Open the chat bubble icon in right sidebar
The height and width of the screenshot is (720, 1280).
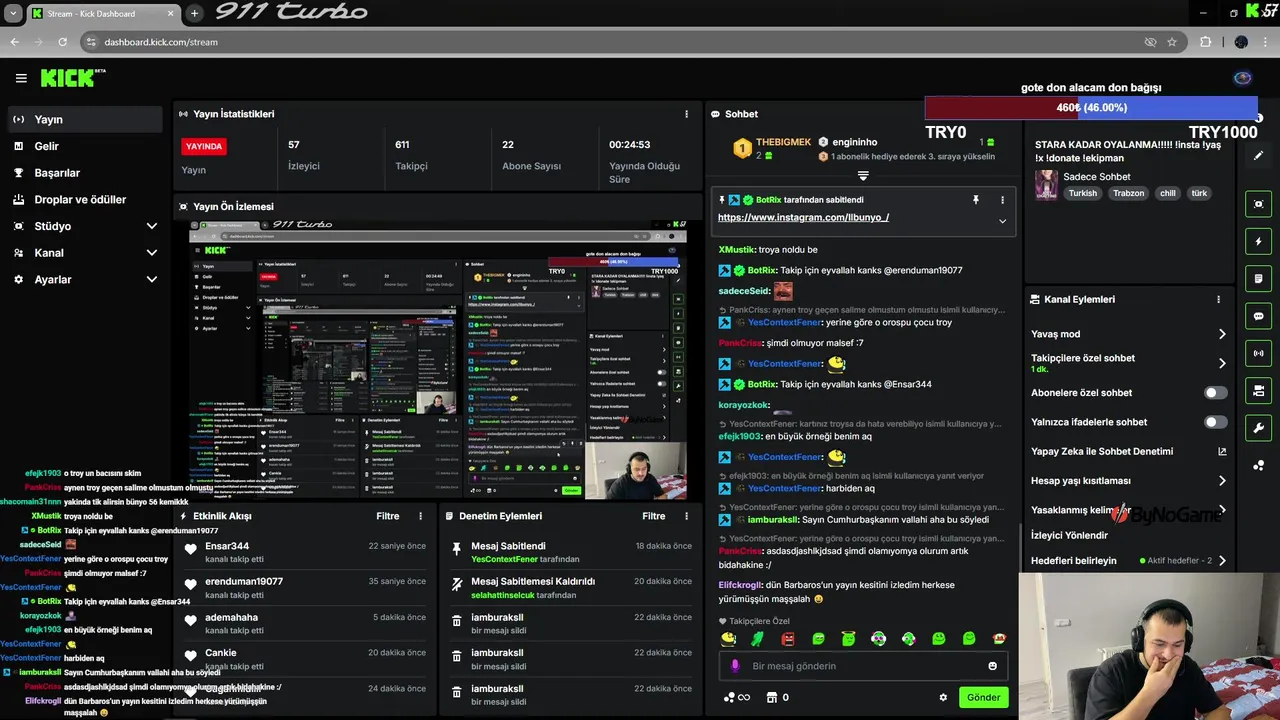point(1258,316)
